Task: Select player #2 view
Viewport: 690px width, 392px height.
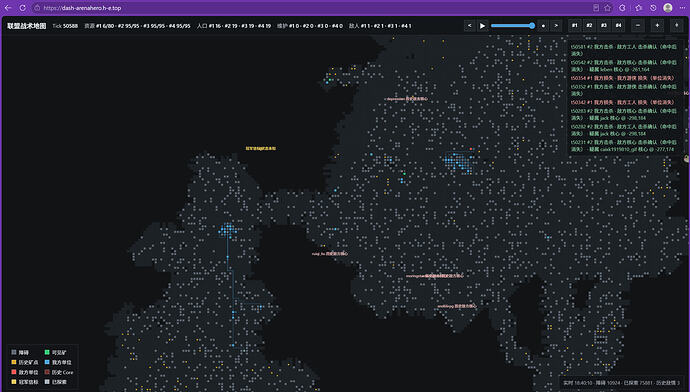Action: click(589, 26)
